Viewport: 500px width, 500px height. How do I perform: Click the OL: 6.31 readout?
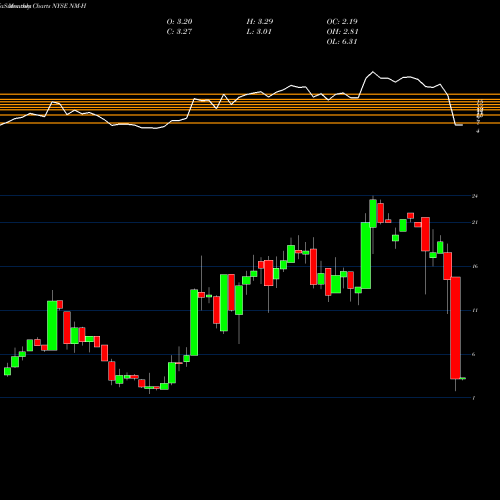tap(342, 42)
